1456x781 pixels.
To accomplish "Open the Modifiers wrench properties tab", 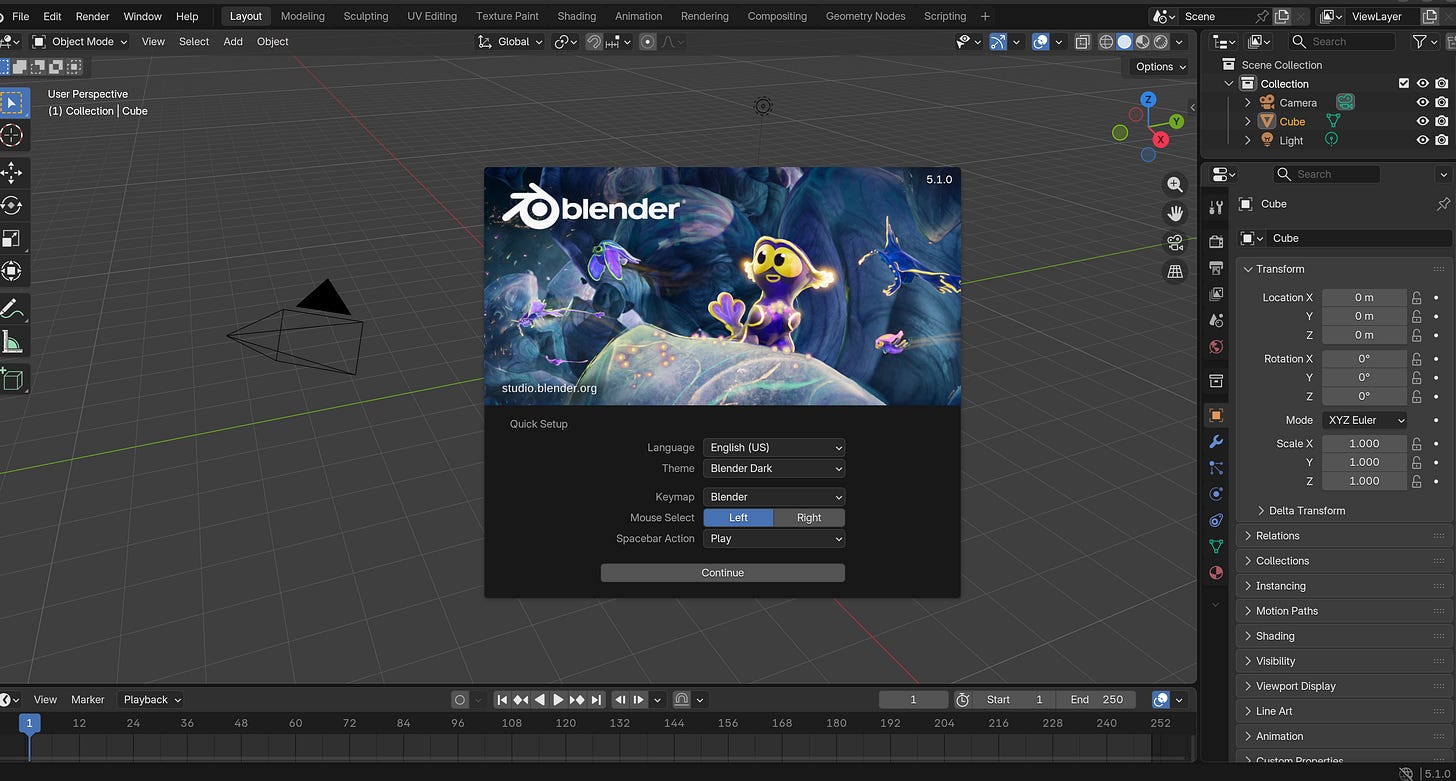I will tap(1216, 441).
